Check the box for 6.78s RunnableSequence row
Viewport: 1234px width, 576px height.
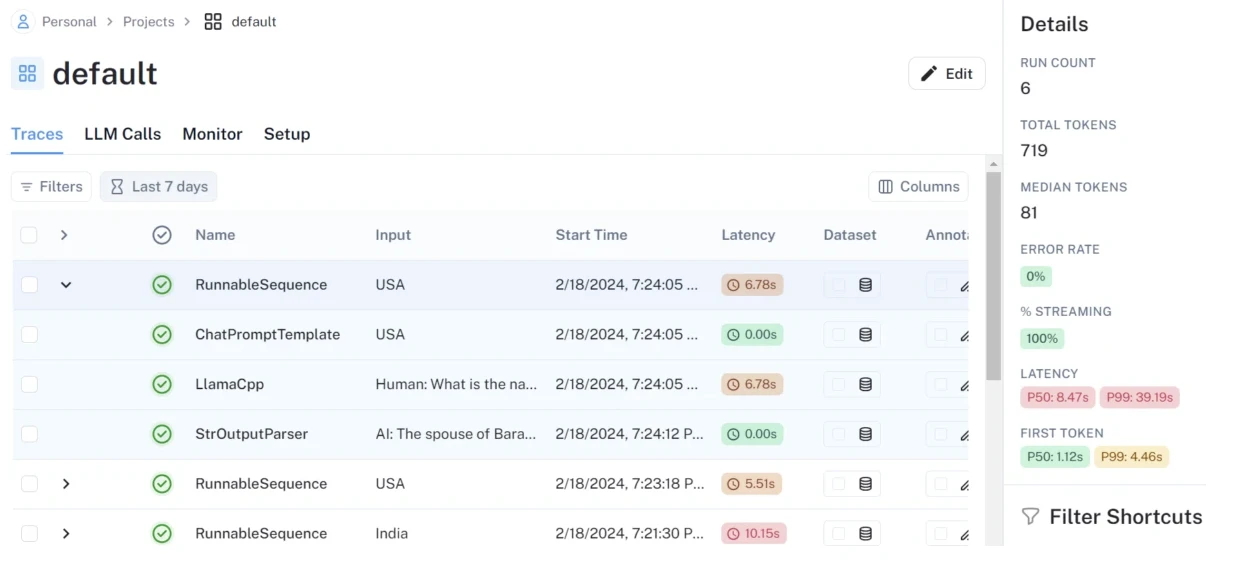[29, 285]
